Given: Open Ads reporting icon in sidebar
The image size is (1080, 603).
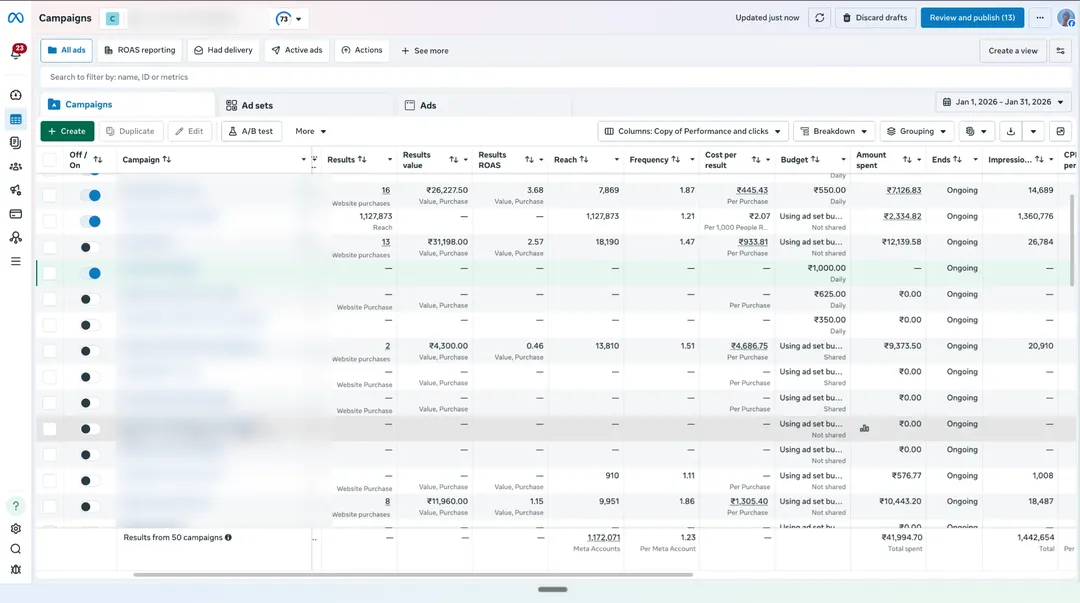Looking at the screenshot, I should coord(16,143).
